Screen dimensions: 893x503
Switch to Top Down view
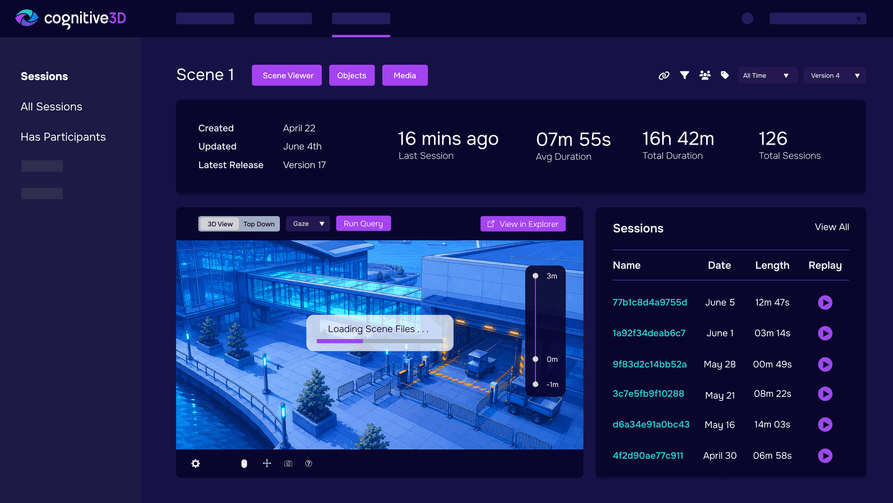(259, 224)
